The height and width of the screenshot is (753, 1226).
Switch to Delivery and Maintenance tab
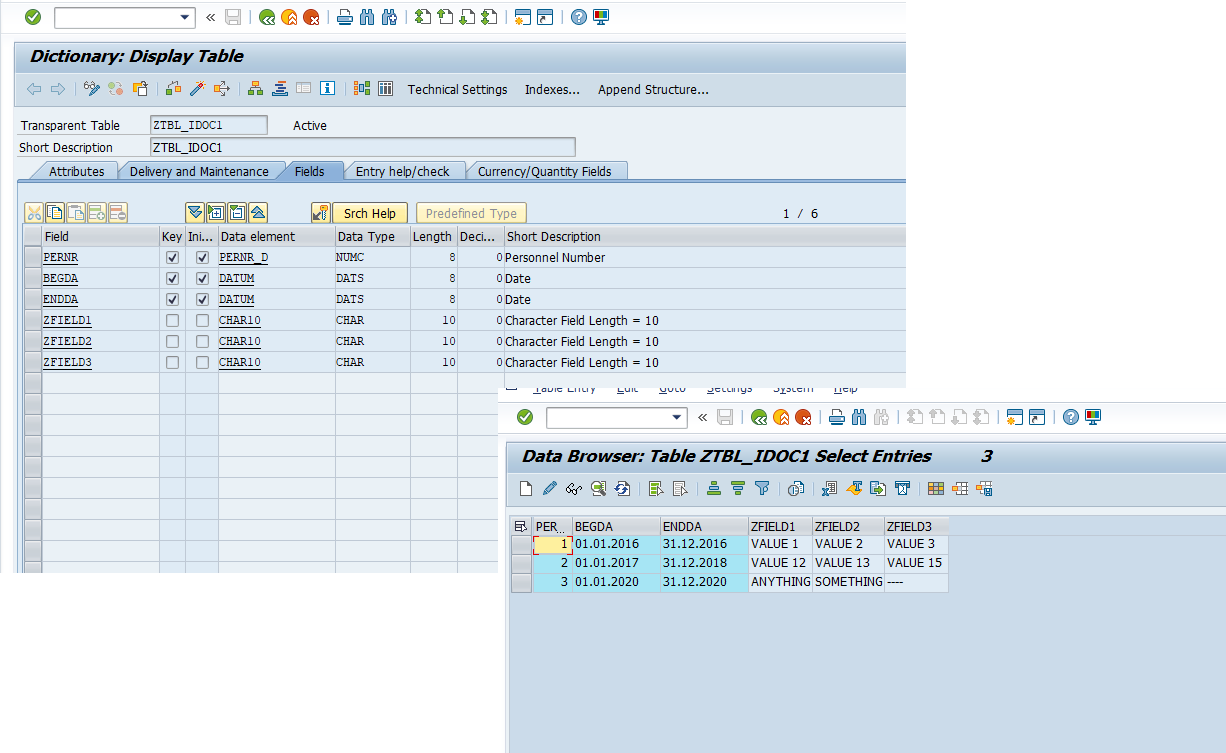tap(199, 171)
